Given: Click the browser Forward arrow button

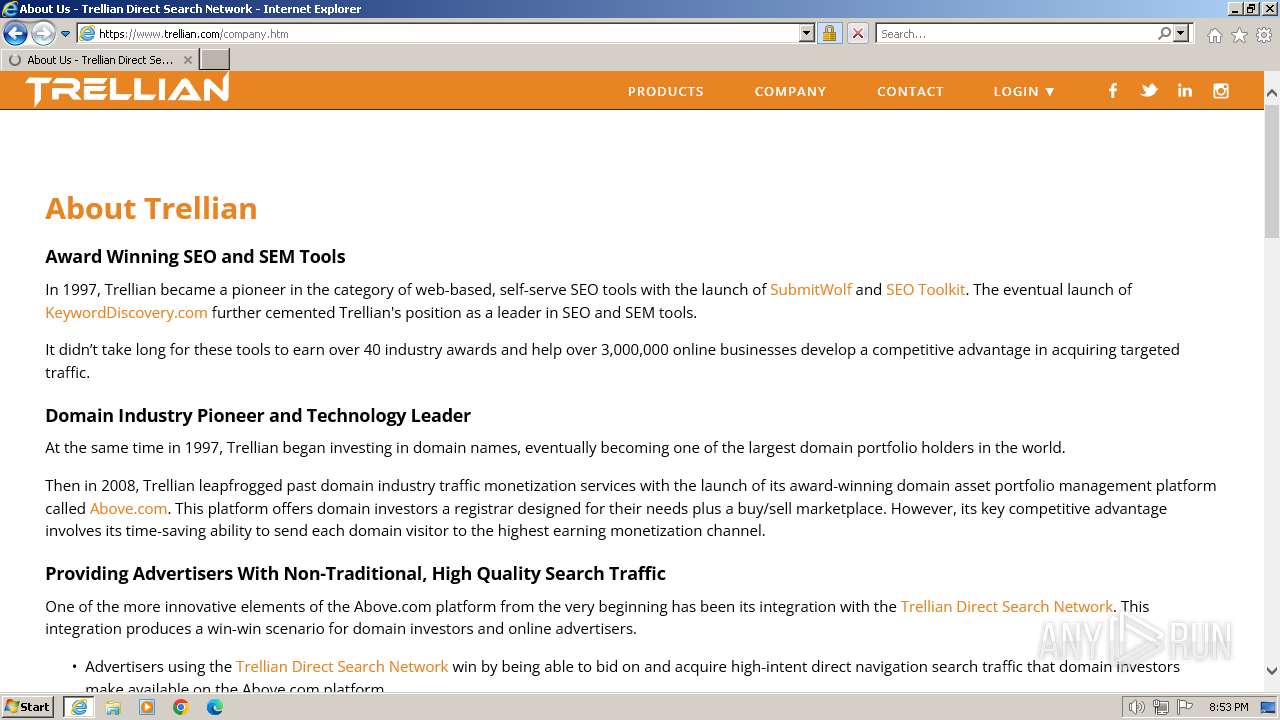Looking at the screenshot, I should pos(43,33).
